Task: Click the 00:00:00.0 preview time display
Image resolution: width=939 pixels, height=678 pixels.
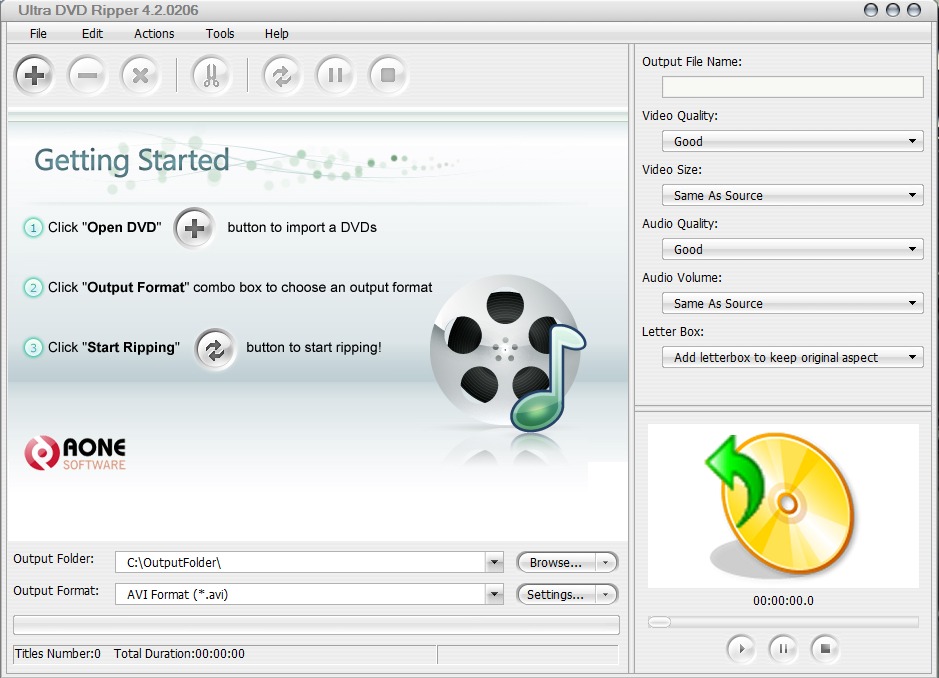Action: [783, 601]
